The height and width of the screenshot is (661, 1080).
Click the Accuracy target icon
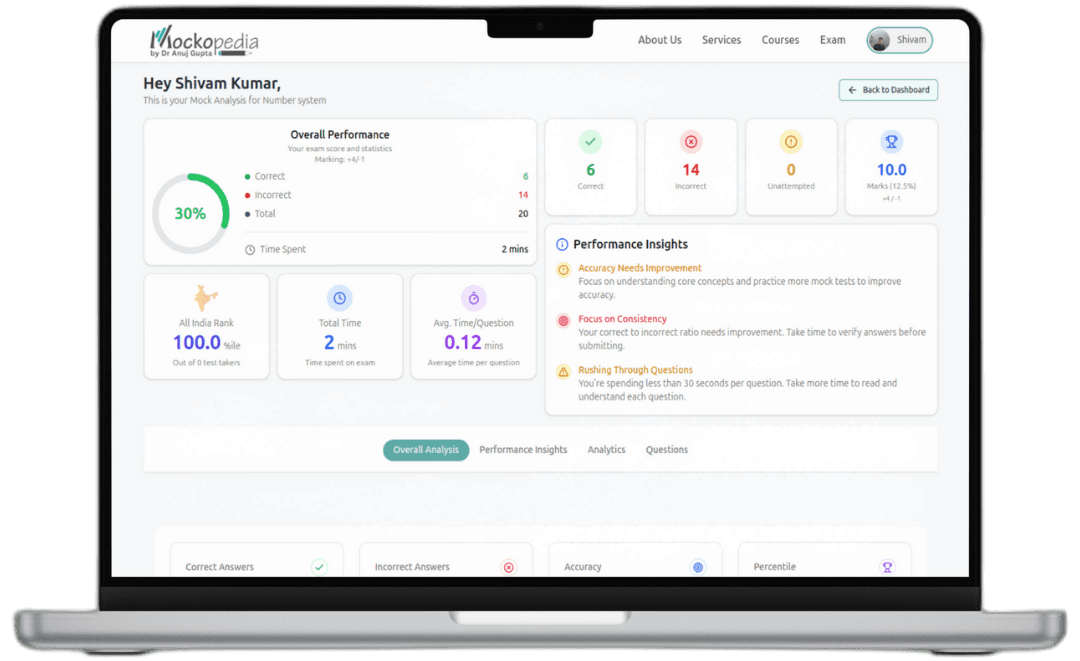click(698, 567)
